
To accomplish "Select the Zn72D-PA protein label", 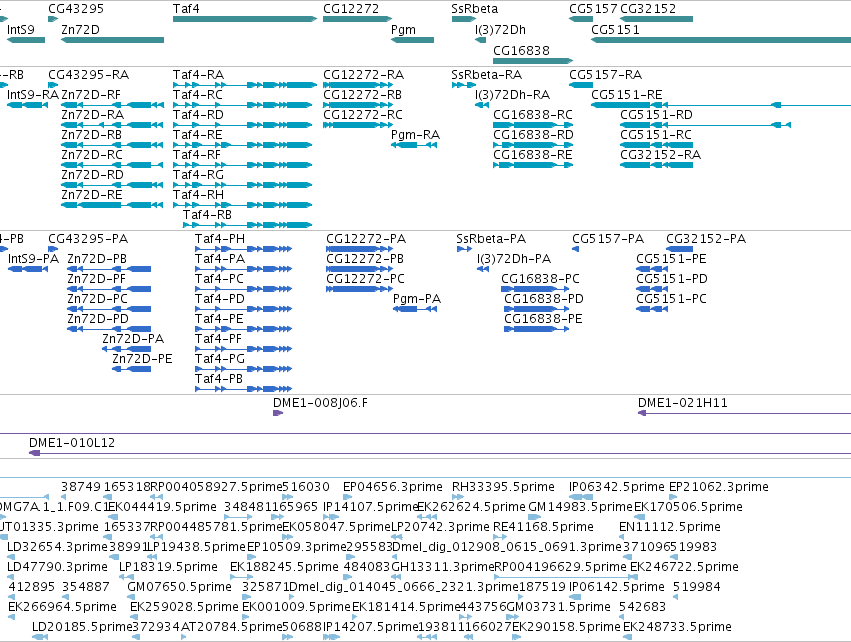I will [133, 339].
